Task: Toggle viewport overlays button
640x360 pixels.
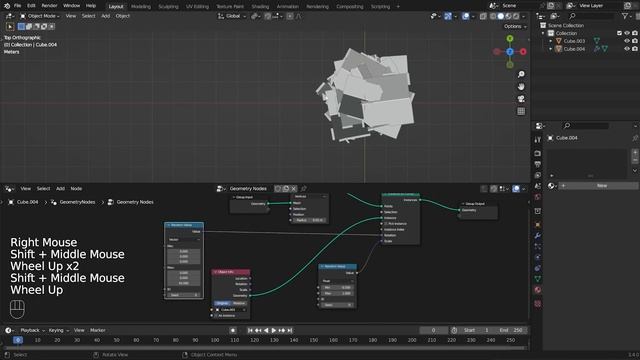Action: tap(465, 16)
